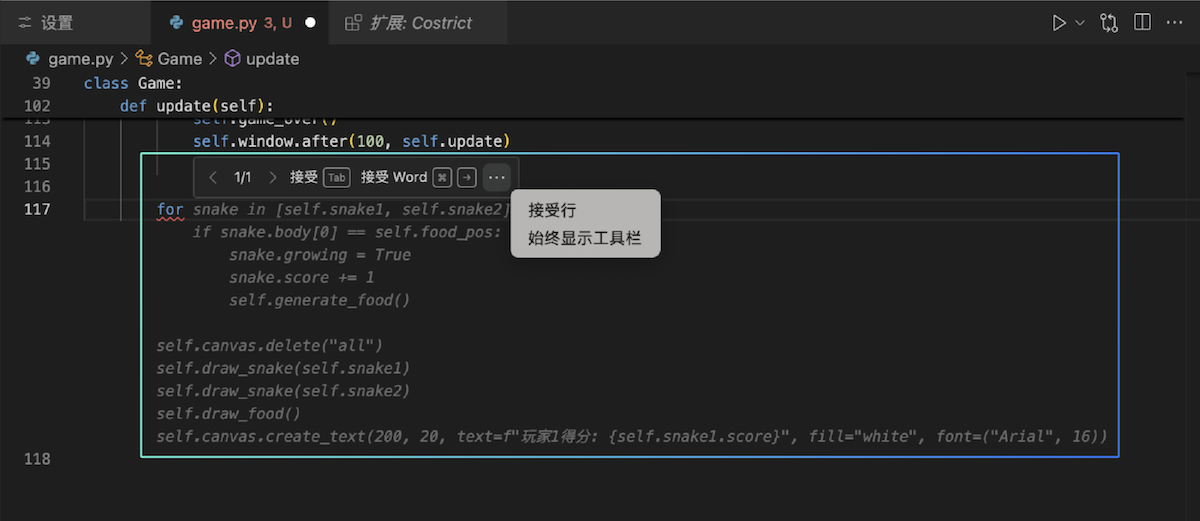Show previous inline suggestion arrow
The image size is (1200, 521).
(x=213, y=177)
